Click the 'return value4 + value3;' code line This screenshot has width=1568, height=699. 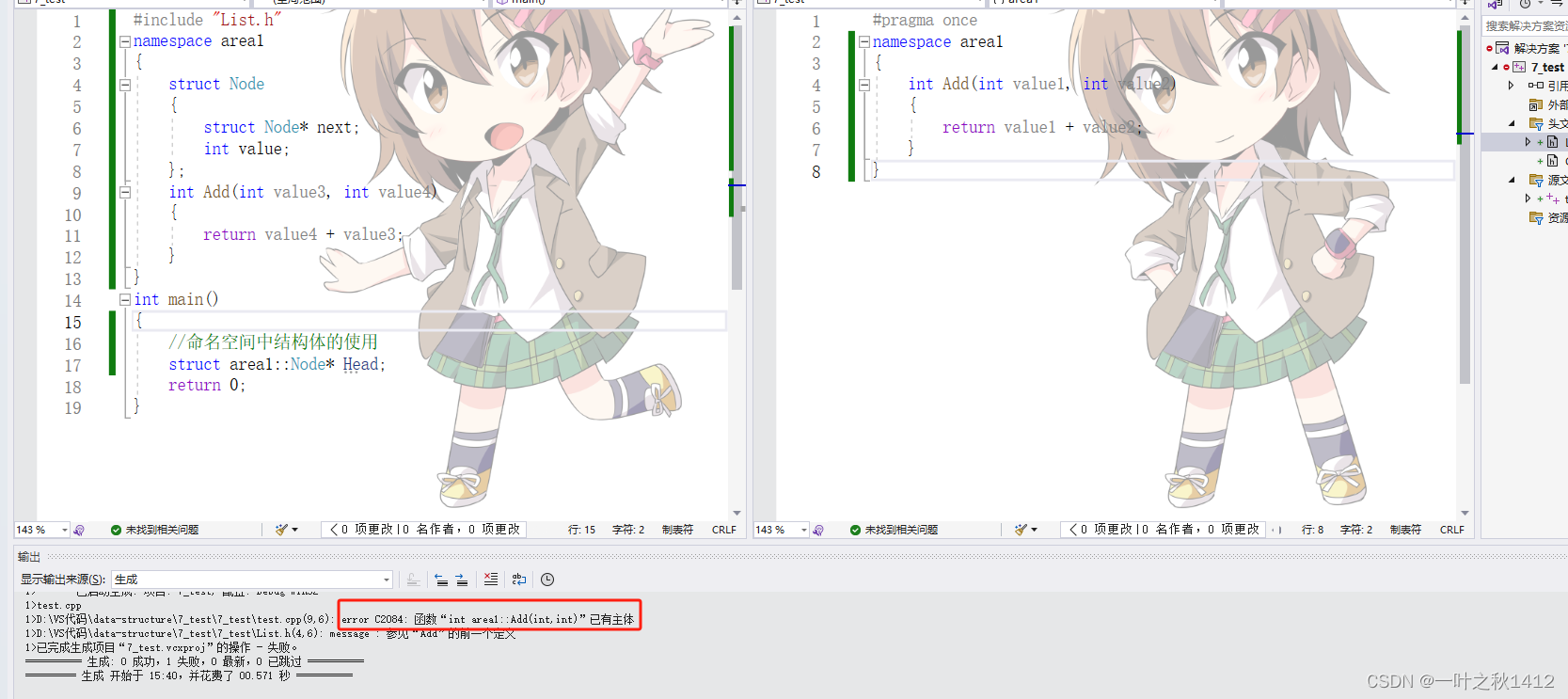pyautogui.click(x=303, y=235)
